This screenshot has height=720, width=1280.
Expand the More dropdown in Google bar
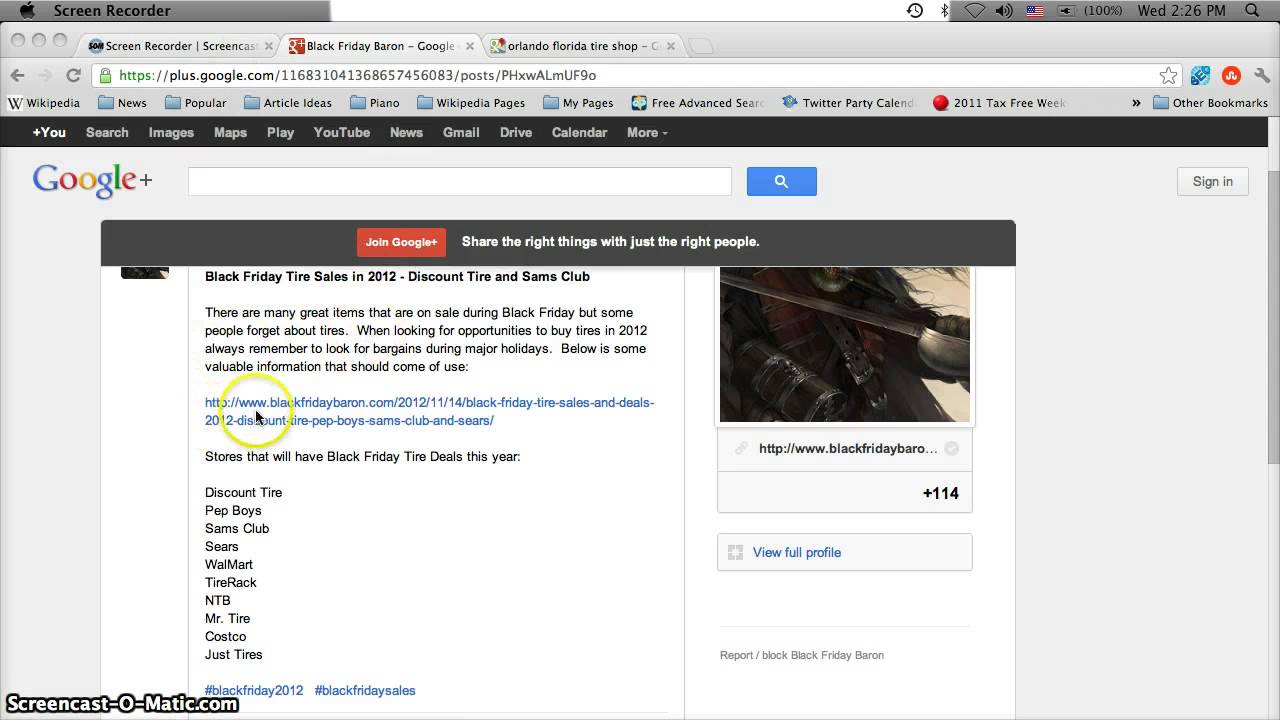coord(647,132)
